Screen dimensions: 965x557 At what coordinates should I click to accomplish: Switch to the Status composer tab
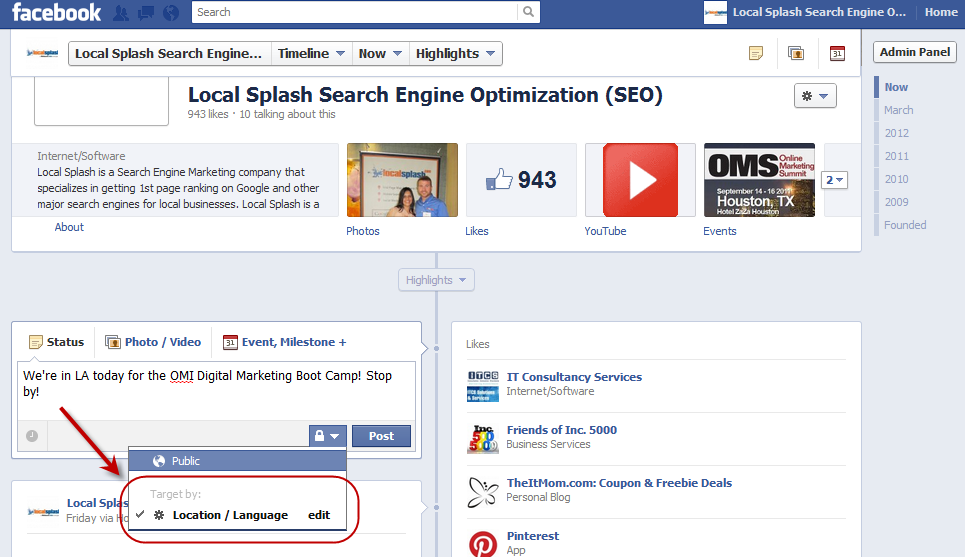[57, 342]
